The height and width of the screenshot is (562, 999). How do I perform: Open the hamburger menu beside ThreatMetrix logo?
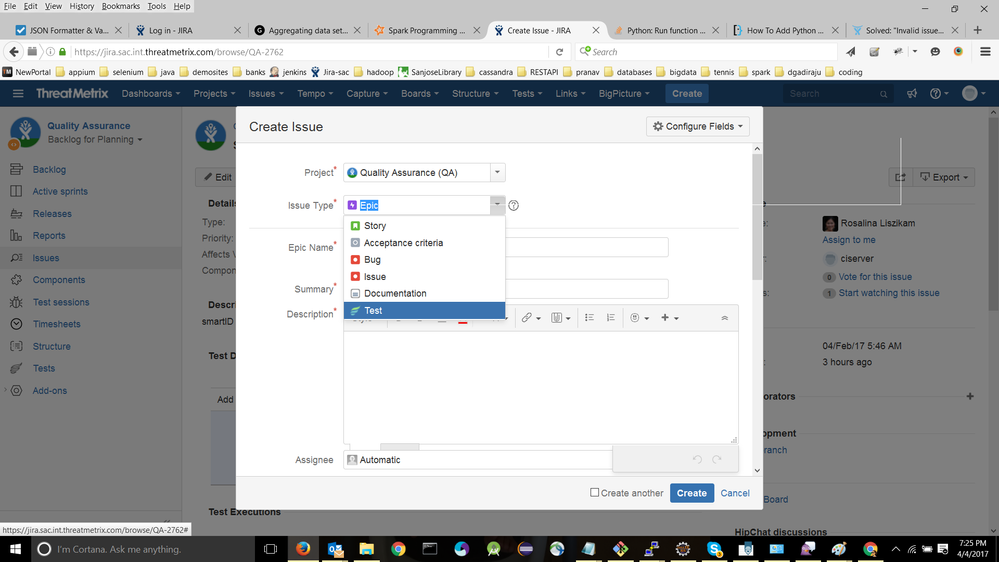(18, 94)
